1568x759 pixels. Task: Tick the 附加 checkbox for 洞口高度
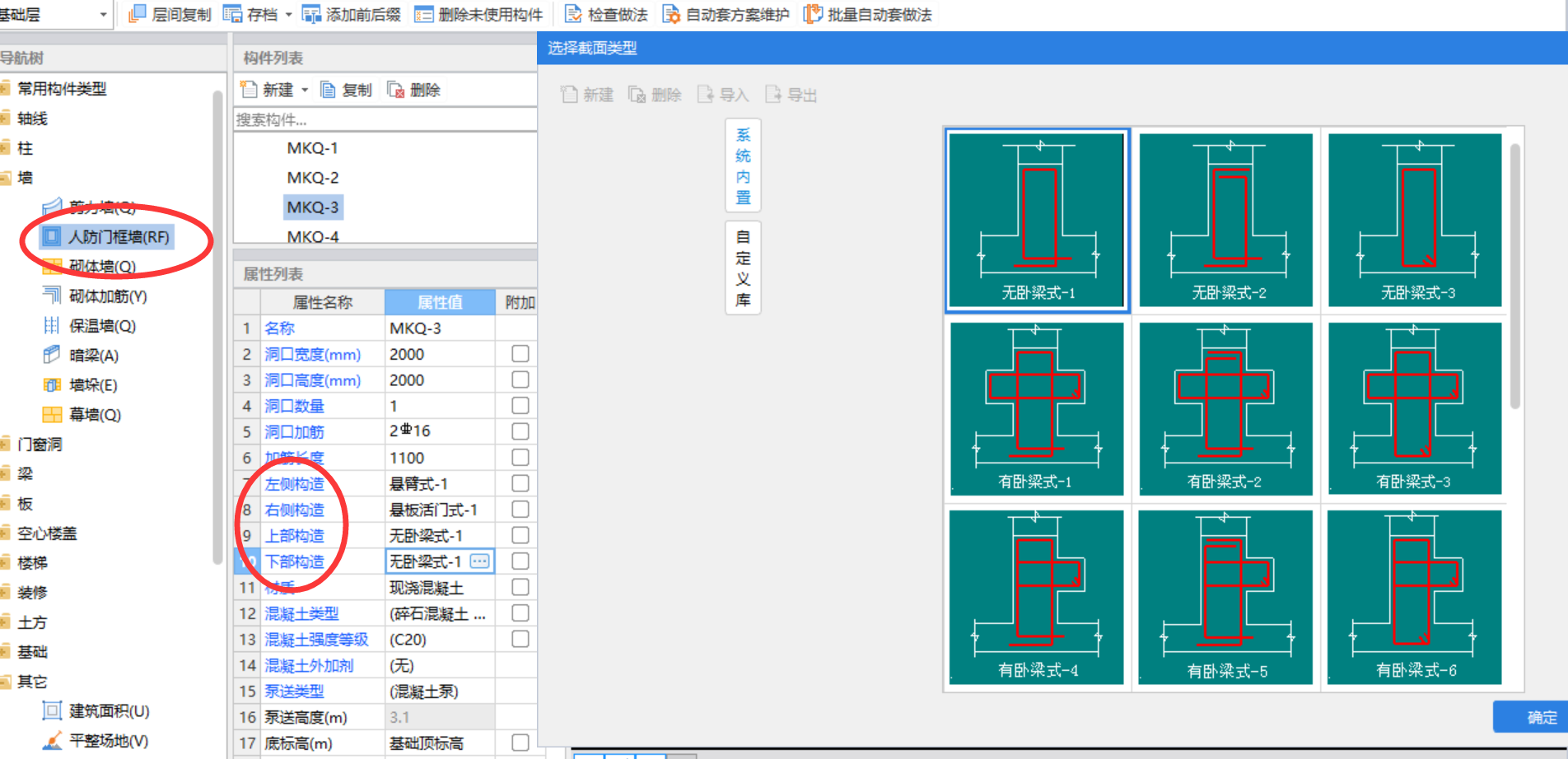coord(520,379)
